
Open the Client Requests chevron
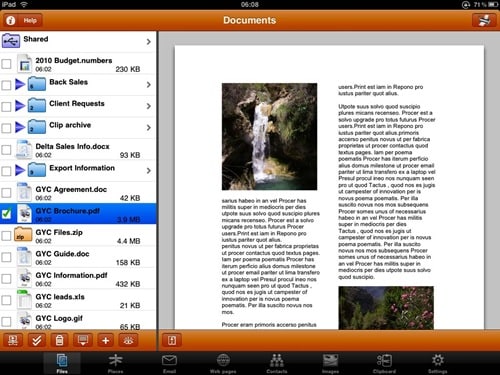coord(149,106)
